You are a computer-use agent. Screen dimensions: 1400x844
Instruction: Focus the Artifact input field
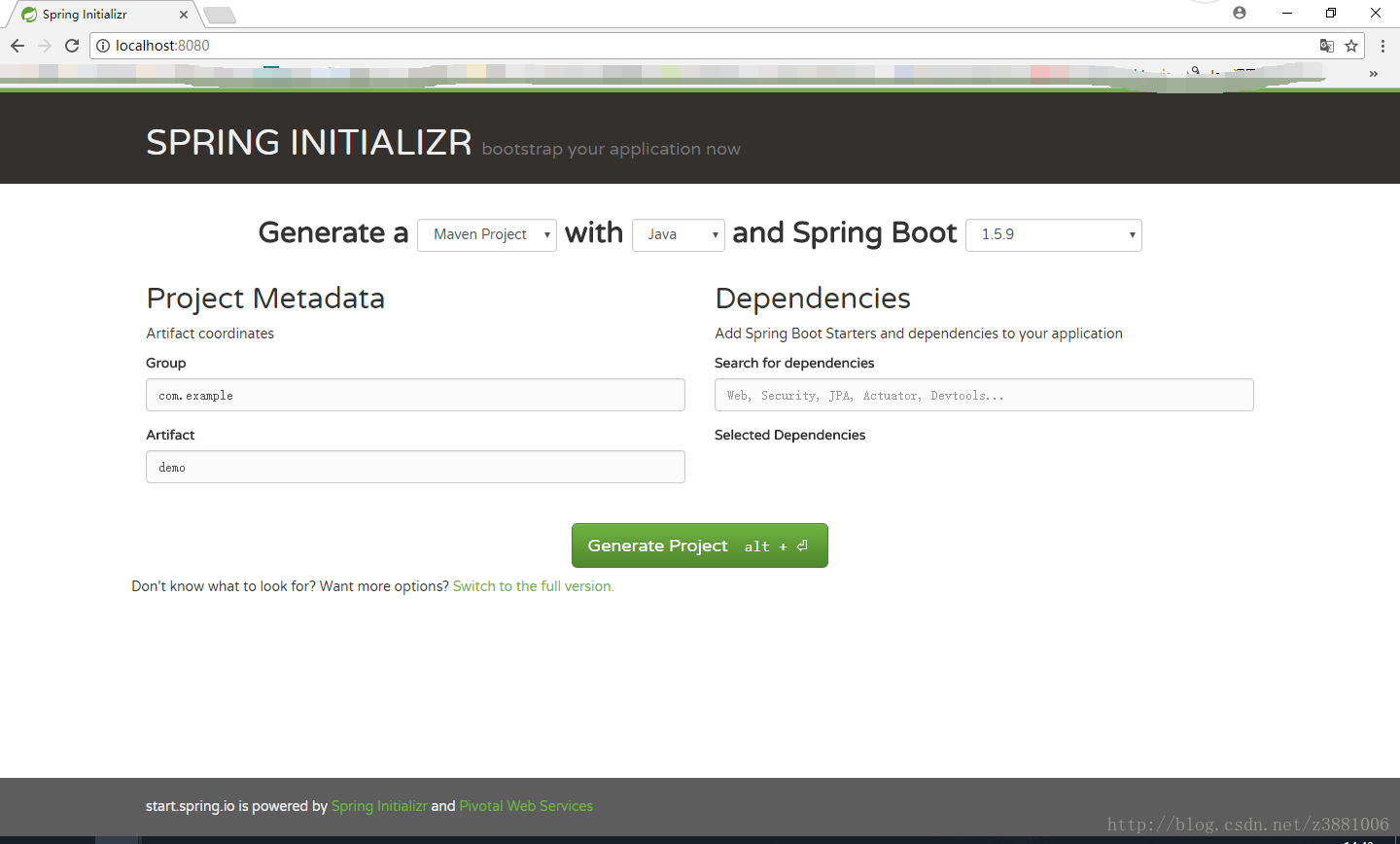pos(415,467)
